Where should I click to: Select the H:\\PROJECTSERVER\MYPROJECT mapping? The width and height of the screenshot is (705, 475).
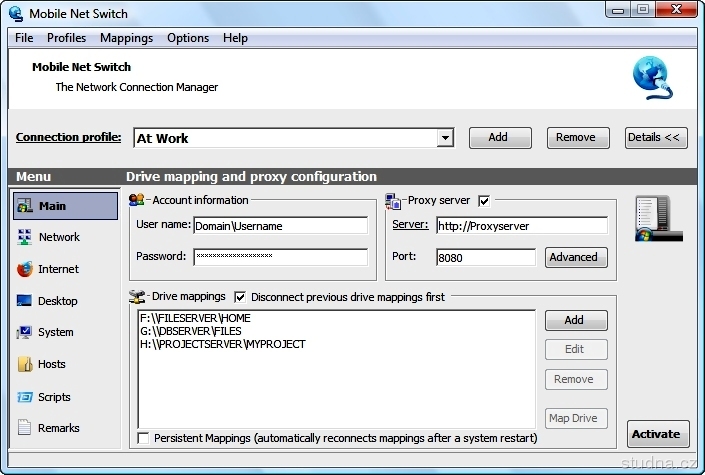(223, 344)
